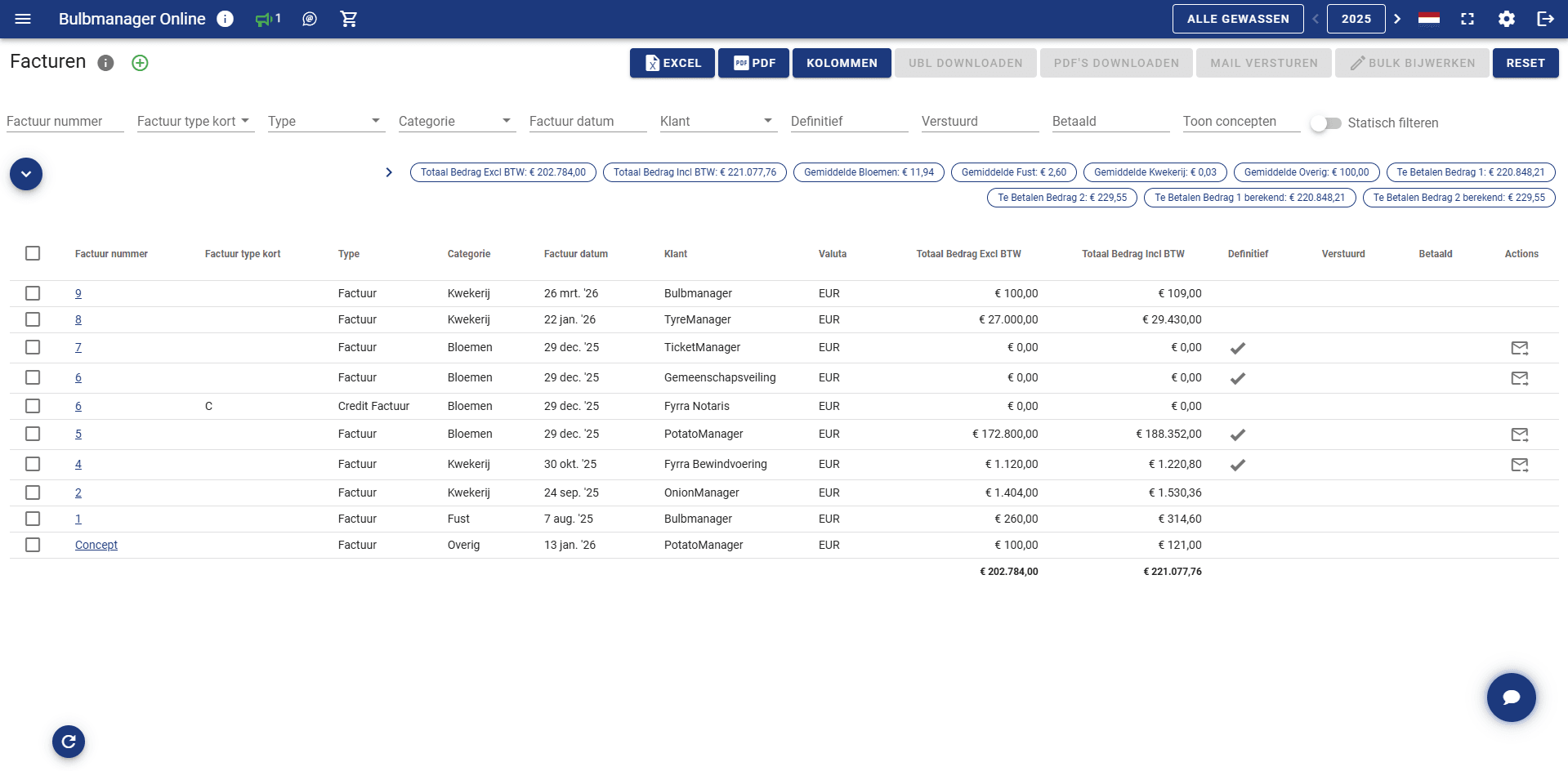Click the logout icon
The image size is (1568, 771).
pyautogui.click(x=1544, y=19)
